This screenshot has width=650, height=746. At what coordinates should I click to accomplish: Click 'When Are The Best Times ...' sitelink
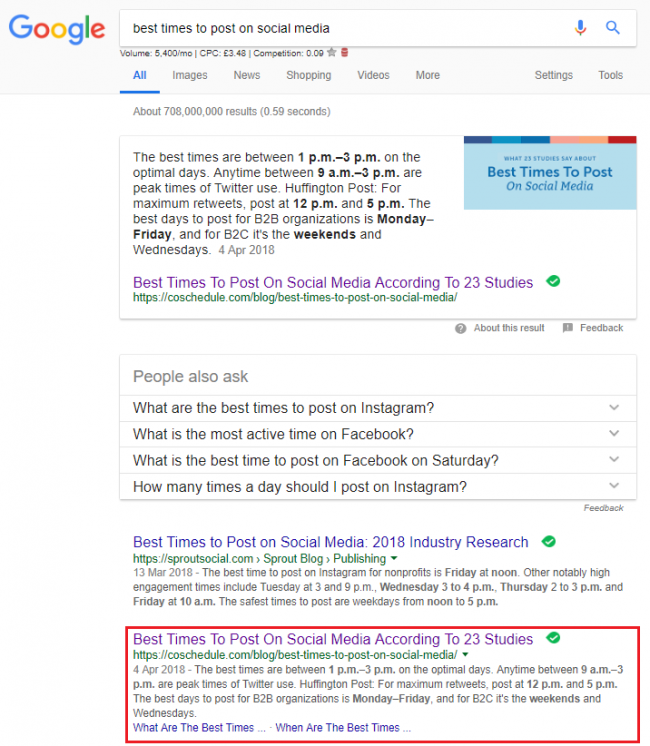[343, 728]
